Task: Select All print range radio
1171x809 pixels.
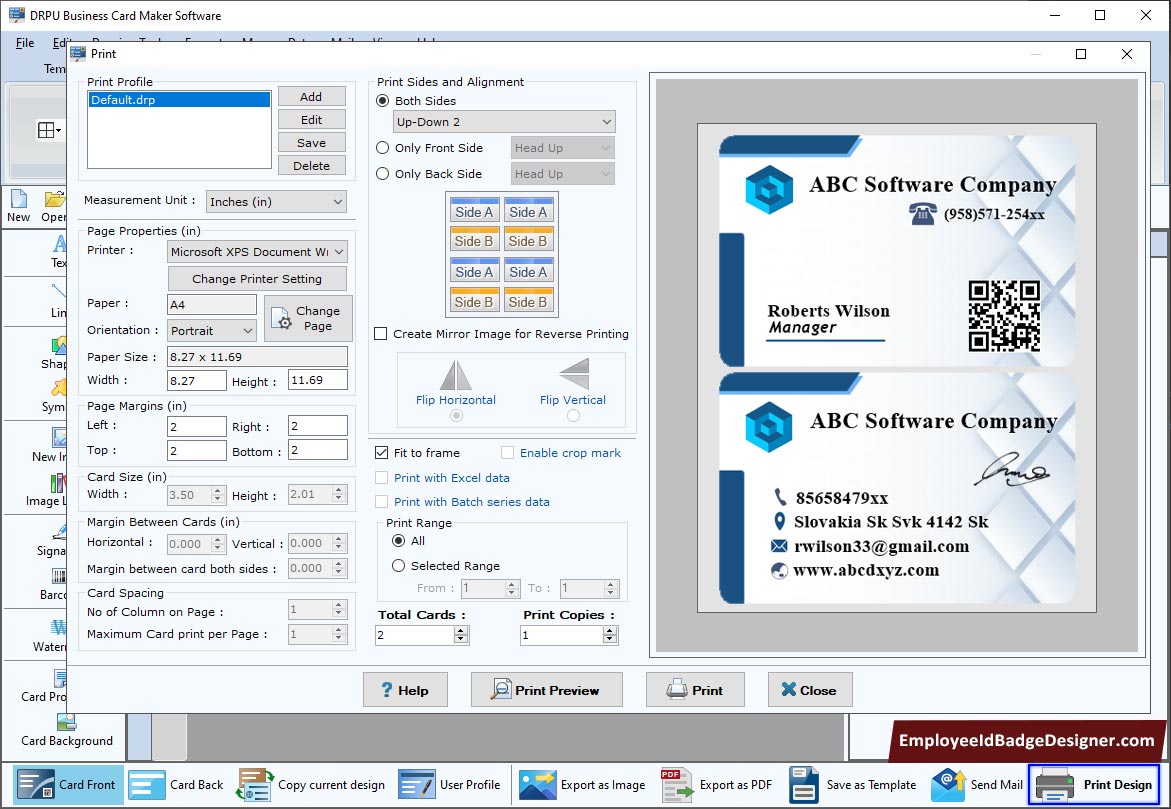Action: click(399, 540)
